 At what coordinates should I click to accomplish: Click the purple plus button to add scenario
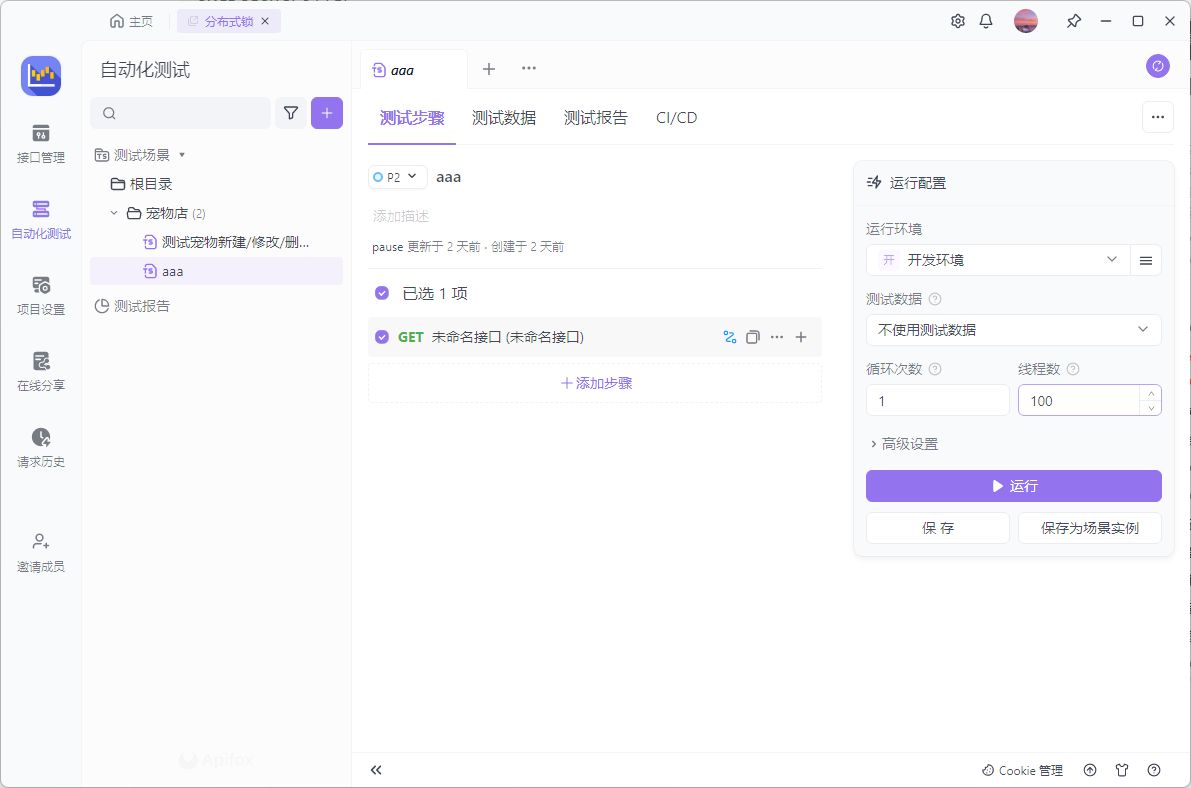[x=327, y=113]
